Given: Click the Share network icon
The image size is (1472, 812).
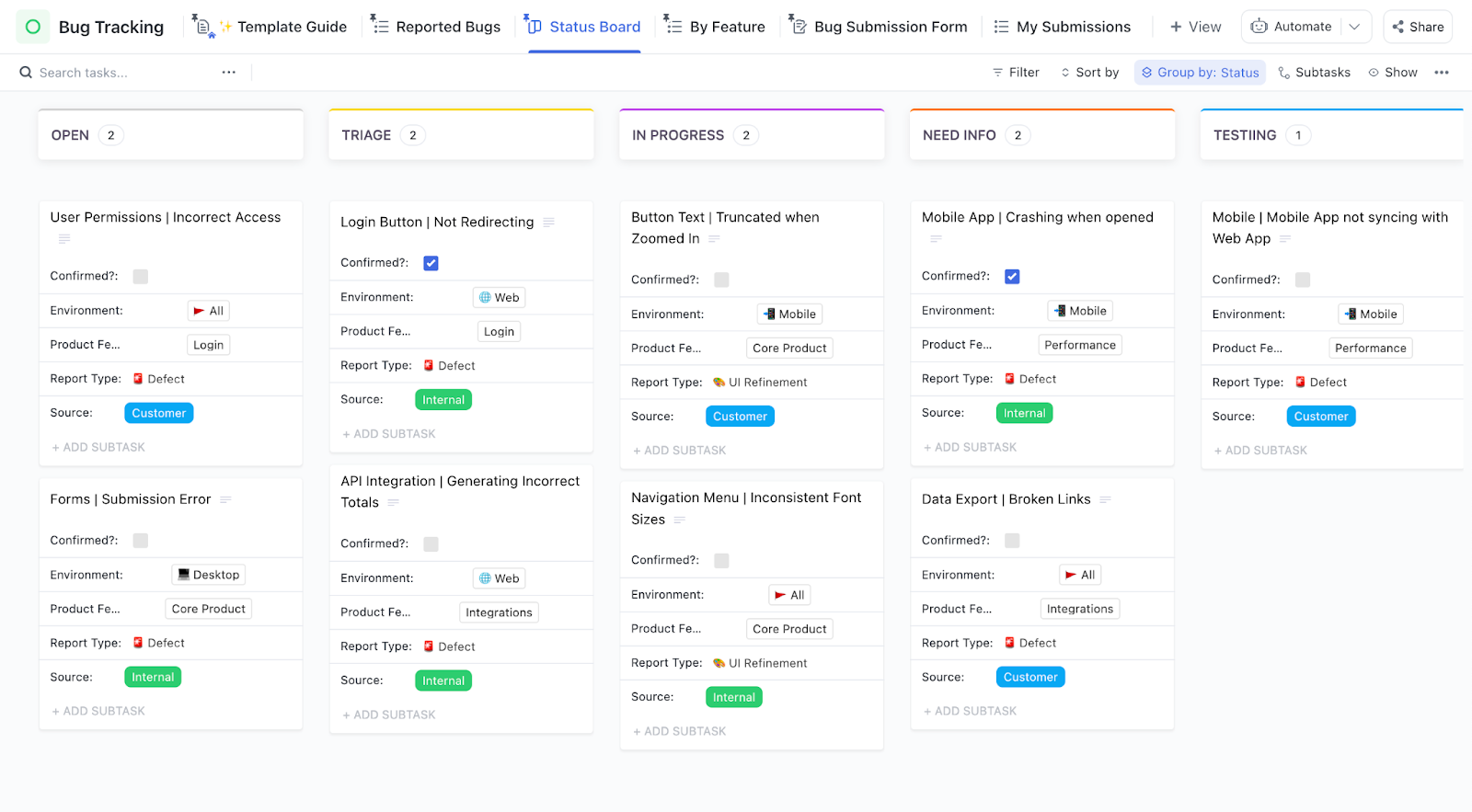Looking at the screenshot, I should (1398, 27).
